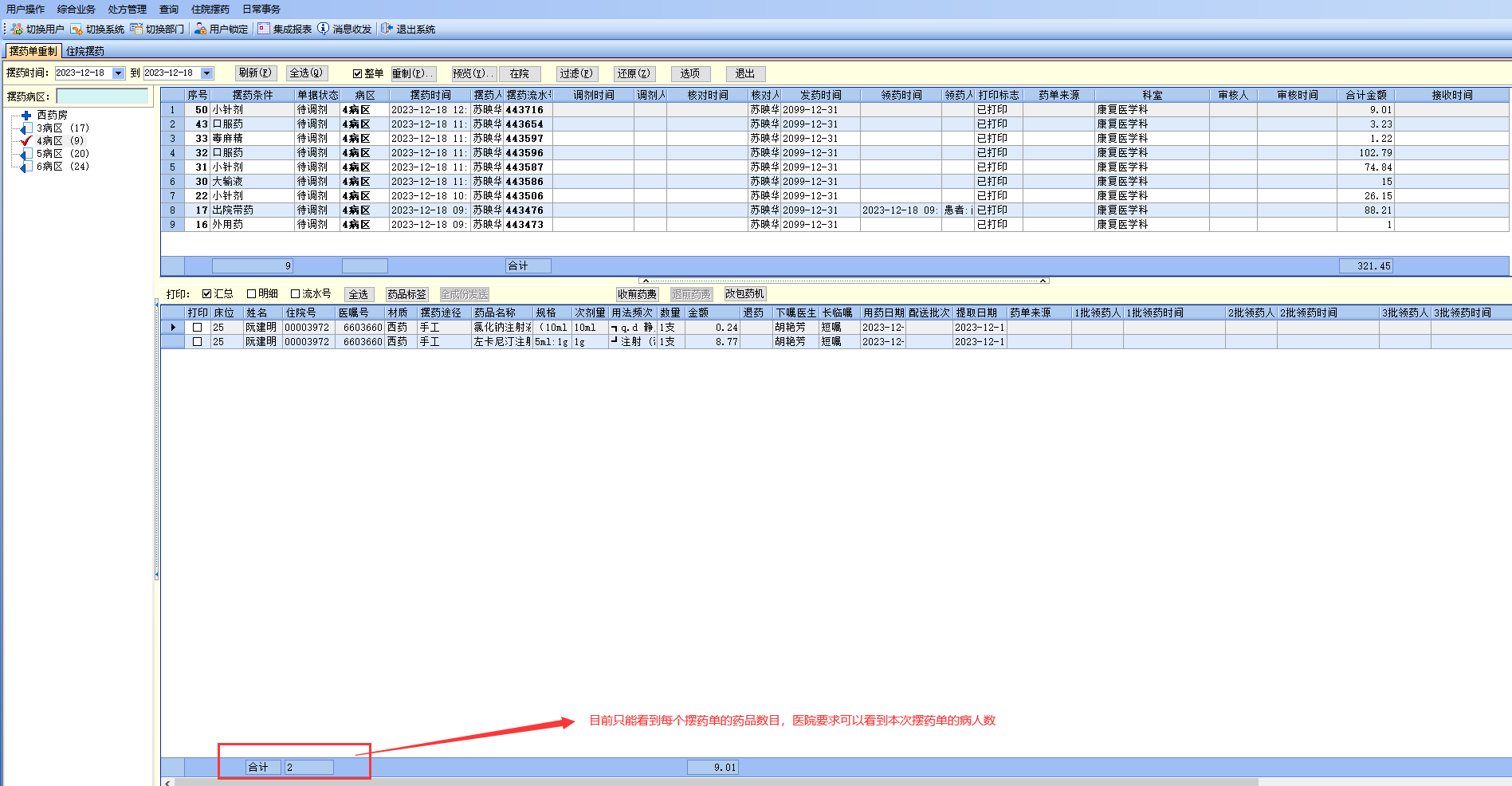The image size is (1512, 786).
Task: Click the 选项 options button
Action: click(x=690, y=73)
